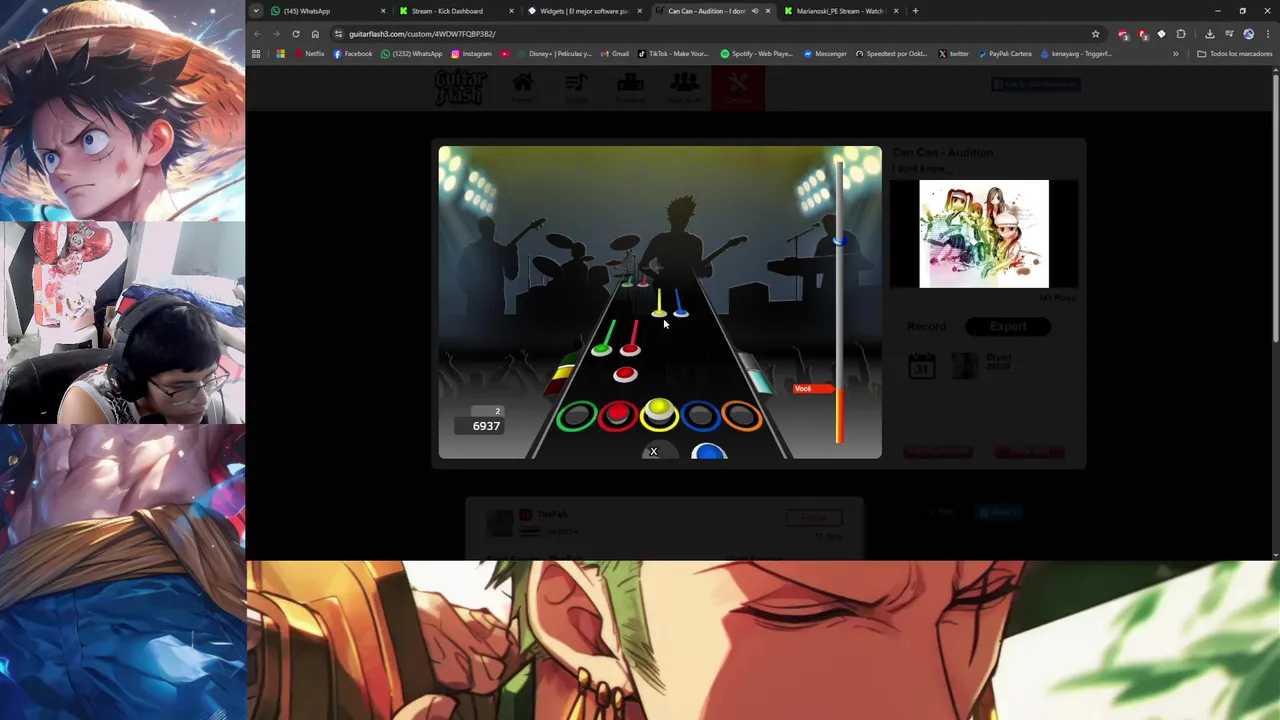
Task: Click the calendar icon under Record
Action: [921, 366]
